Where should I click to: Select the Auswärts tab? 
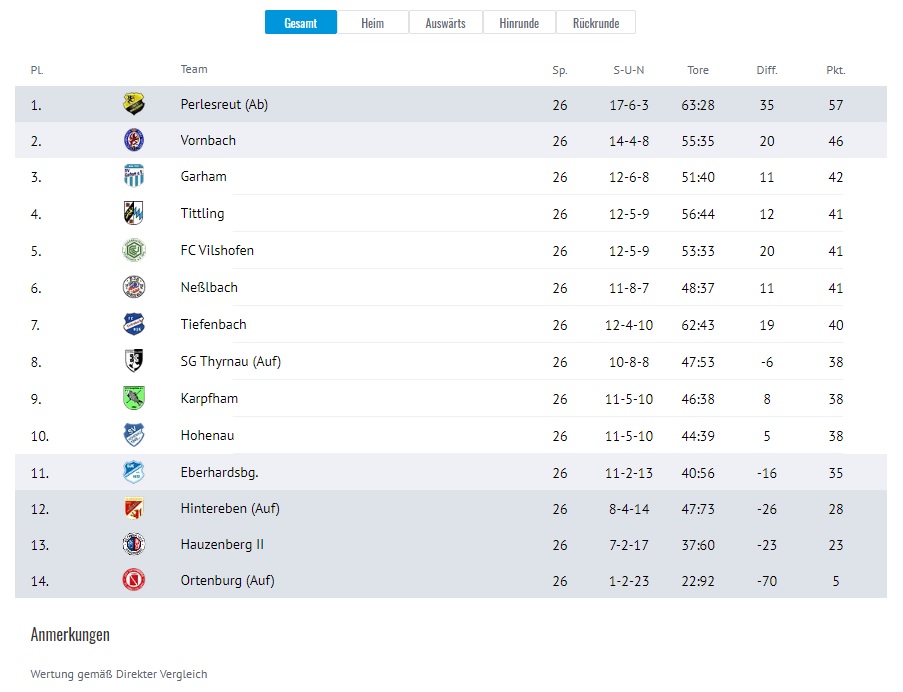[x=445, y=23]
